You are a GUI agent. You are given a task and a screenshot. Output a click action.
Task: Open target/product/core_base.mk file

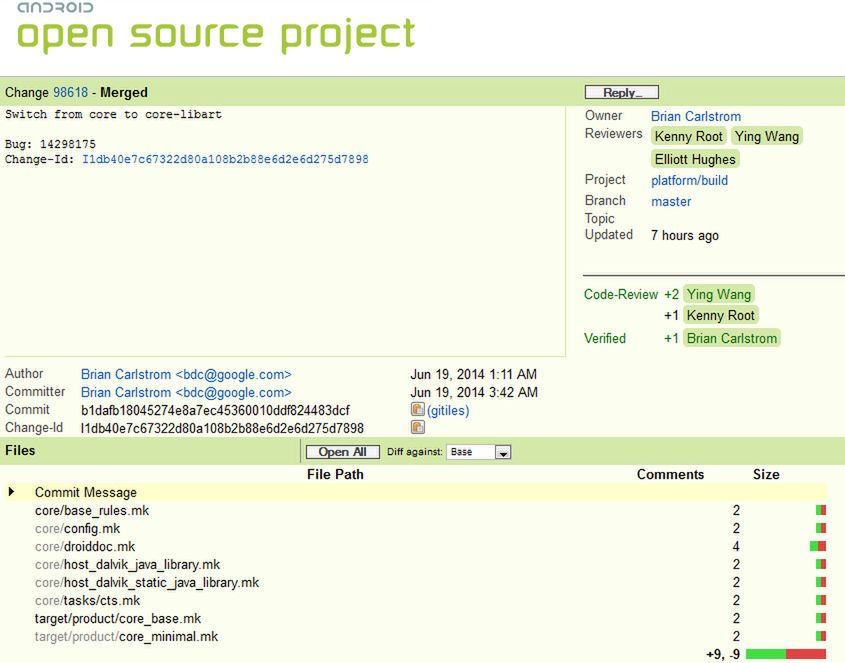tap(117, 618)
